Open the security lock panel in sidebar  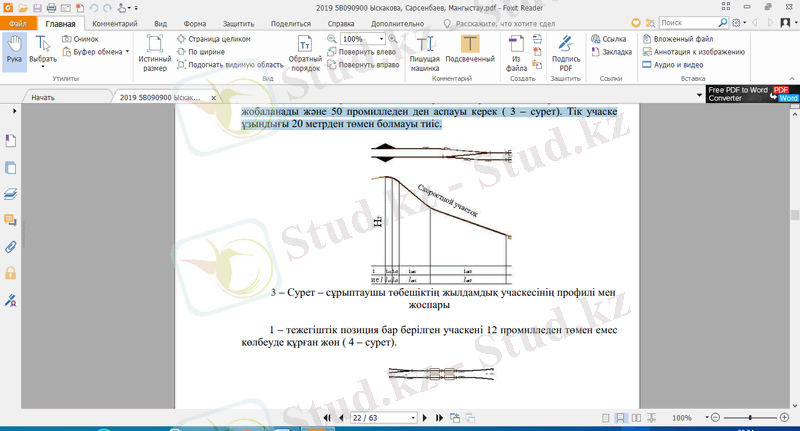pyautogui.click(x=11, y=272)
